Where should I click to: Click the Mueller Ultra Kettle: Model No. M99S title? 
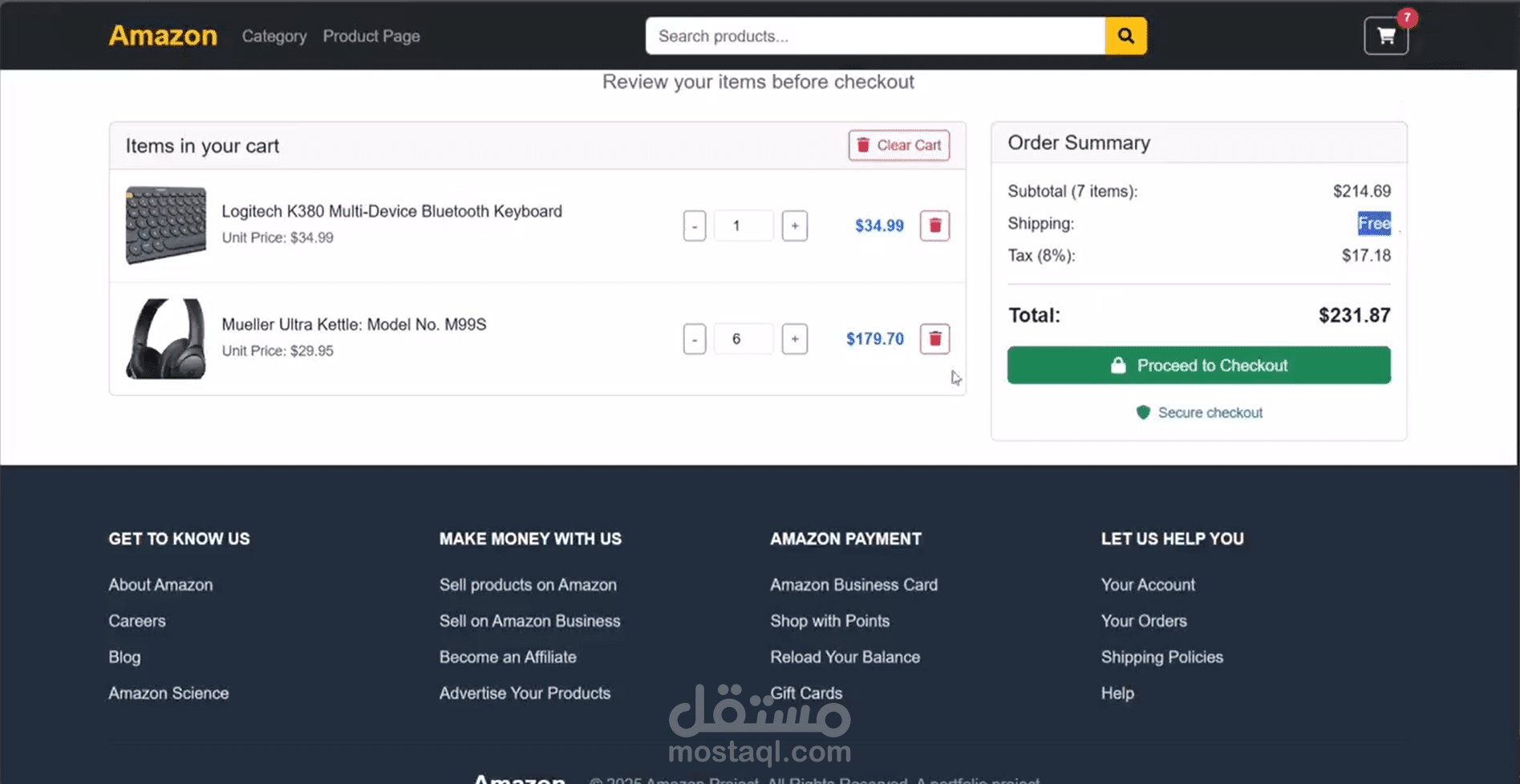point(354,324)
